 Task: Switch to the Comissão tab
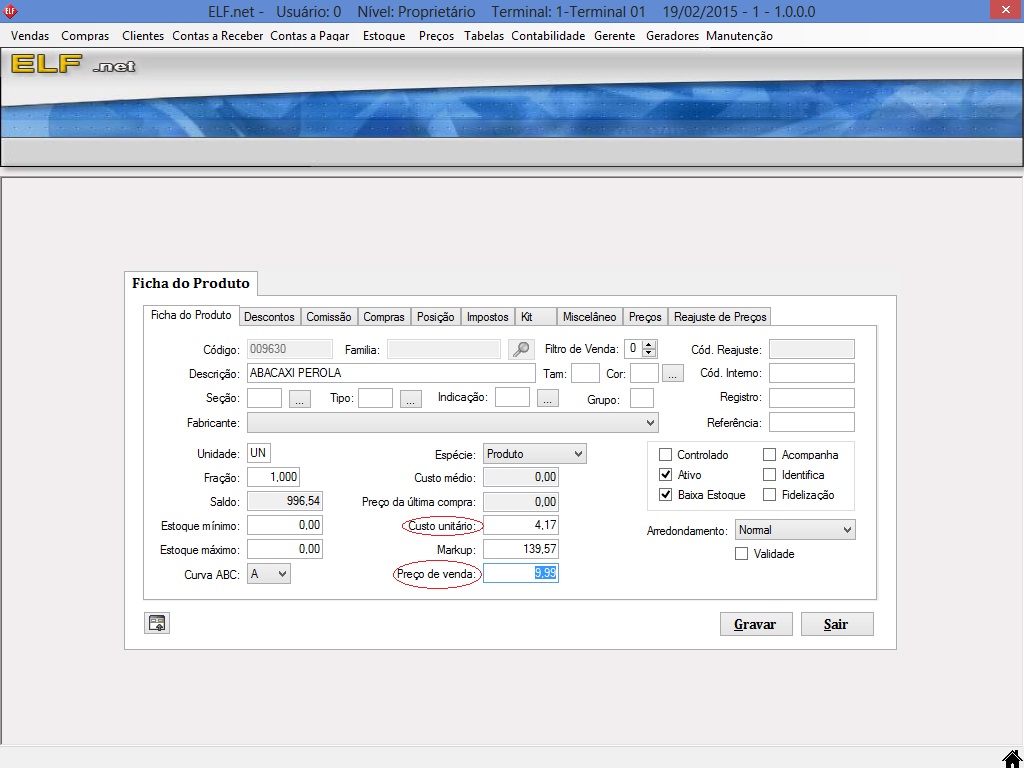328,317
